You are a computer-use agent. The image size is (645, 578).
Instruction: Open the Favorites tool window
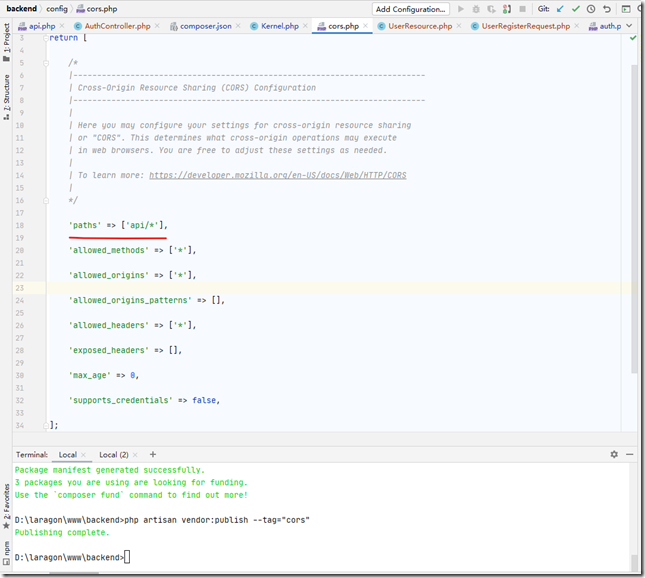6,507
